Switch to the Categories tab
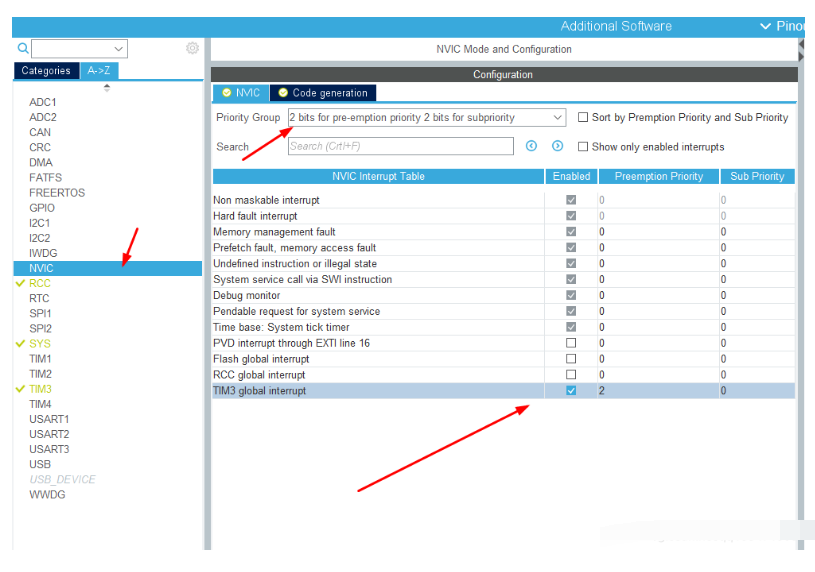This screenshot has width=815, height=572. (x=46, y=71)
